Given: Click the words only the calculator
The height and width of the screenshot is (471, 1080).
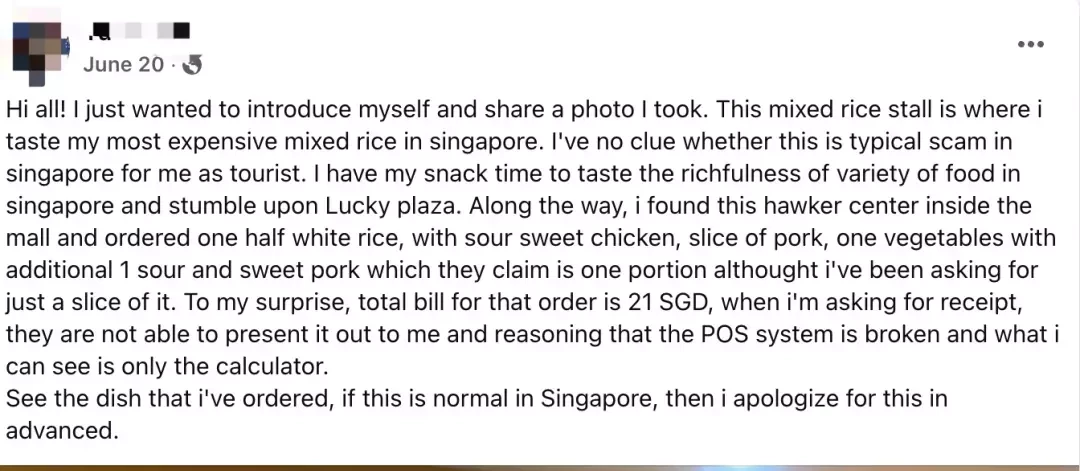Looking at the screenshot, I should 222,366.
